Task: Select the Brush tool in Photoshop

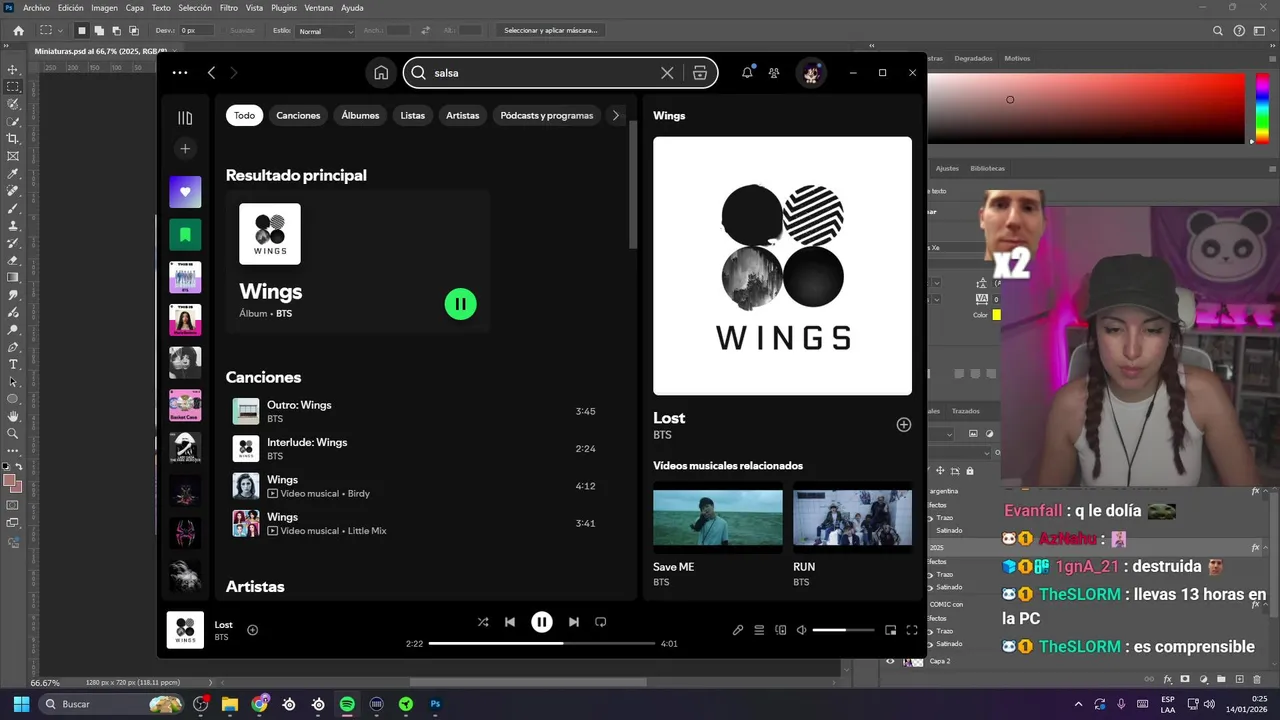Action: point(13,208)
